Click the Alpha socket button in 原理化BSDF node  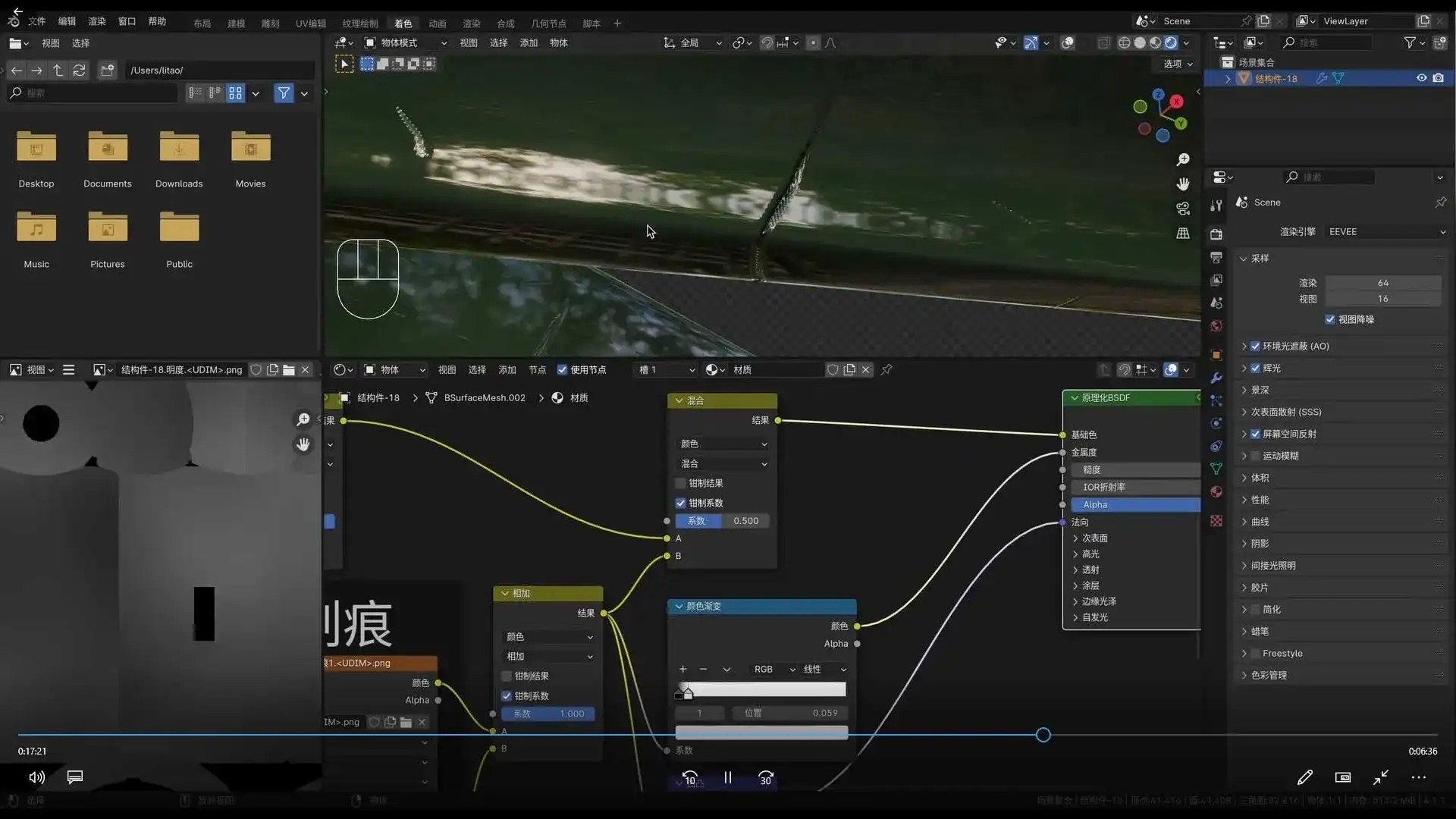point(1135,504)
